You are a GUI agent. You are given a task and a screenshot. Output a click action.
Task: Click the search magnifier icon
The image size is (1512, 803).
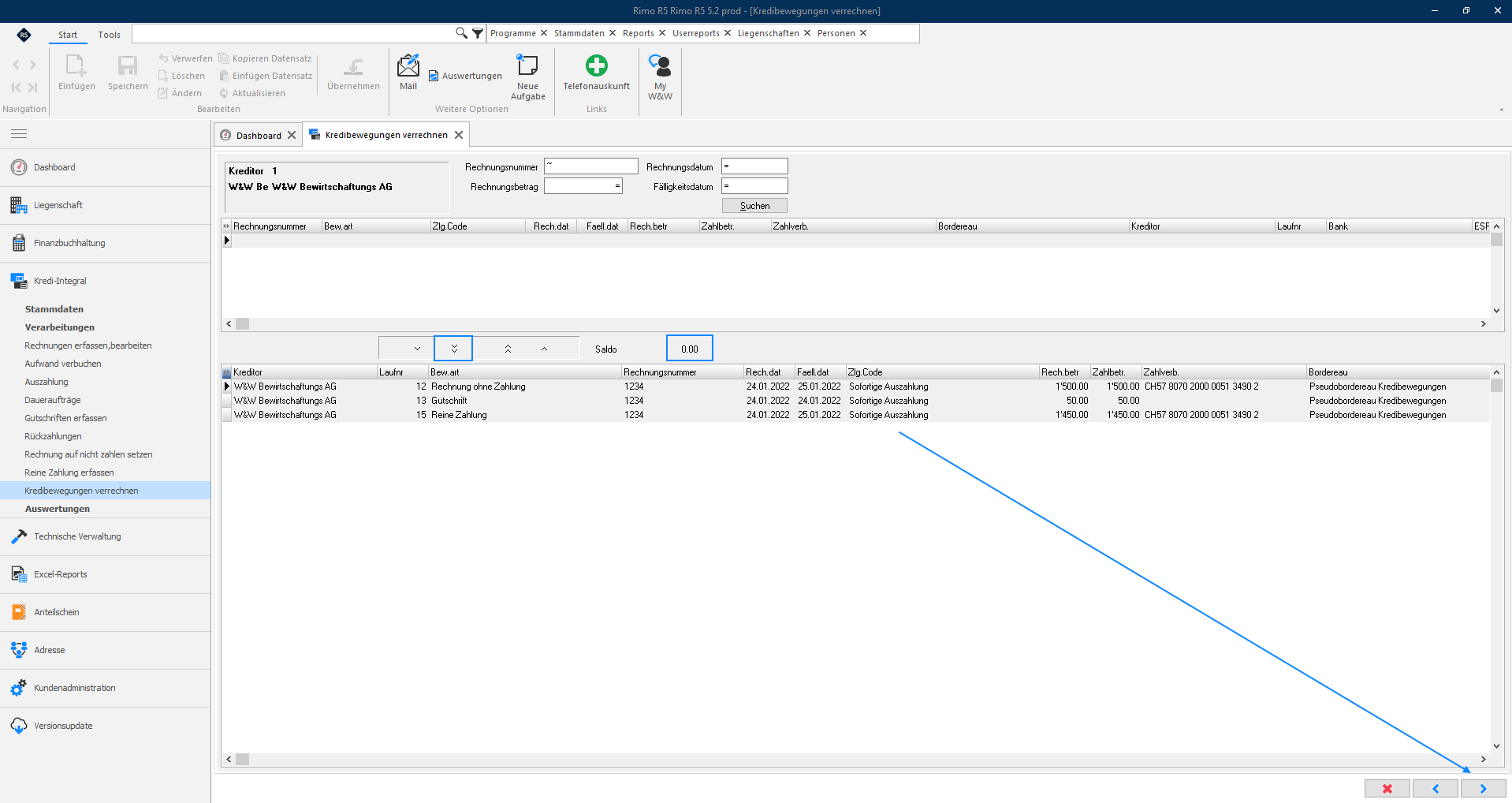pyautogui.click(x=461, y=33)
